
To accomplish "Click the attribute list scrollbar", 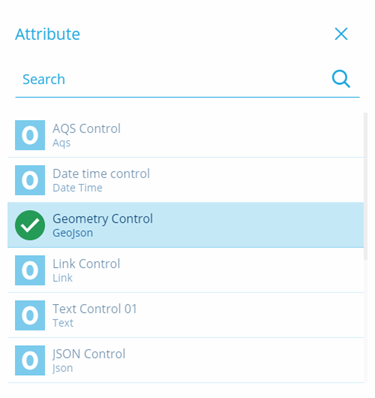I will (366, 186).
